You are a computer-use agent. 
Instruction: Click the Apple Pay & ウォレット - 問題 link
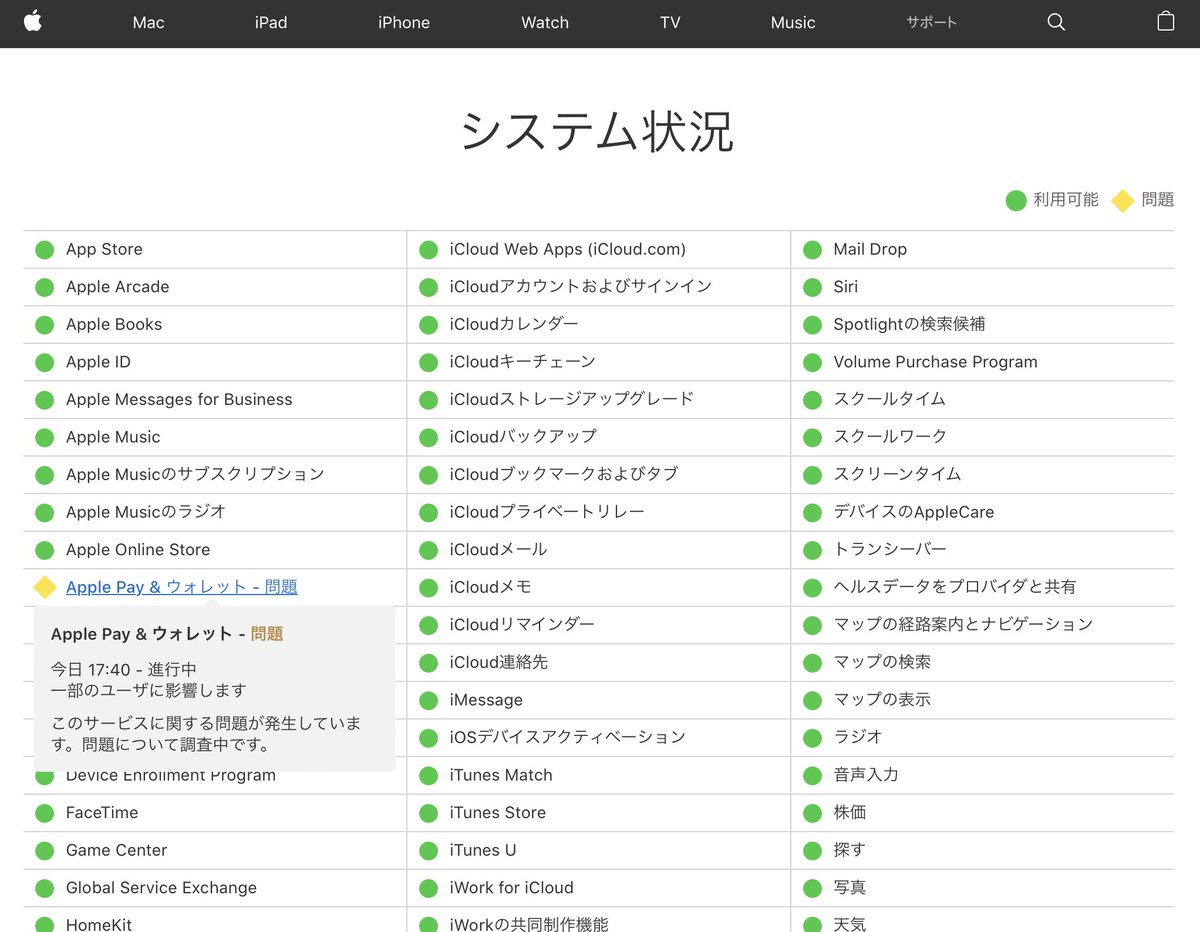coord(182,587)
